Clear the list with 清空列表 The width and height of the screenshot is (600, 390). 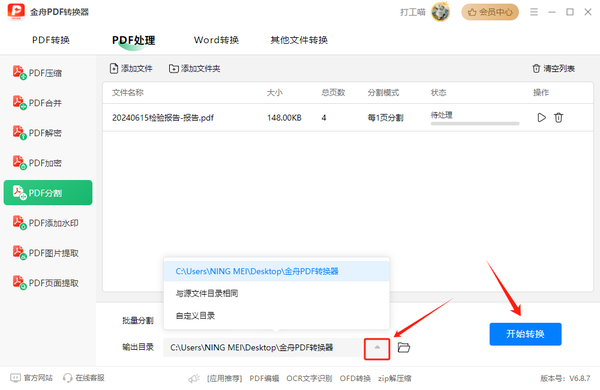pyautogui.click(x=553, y=69)
